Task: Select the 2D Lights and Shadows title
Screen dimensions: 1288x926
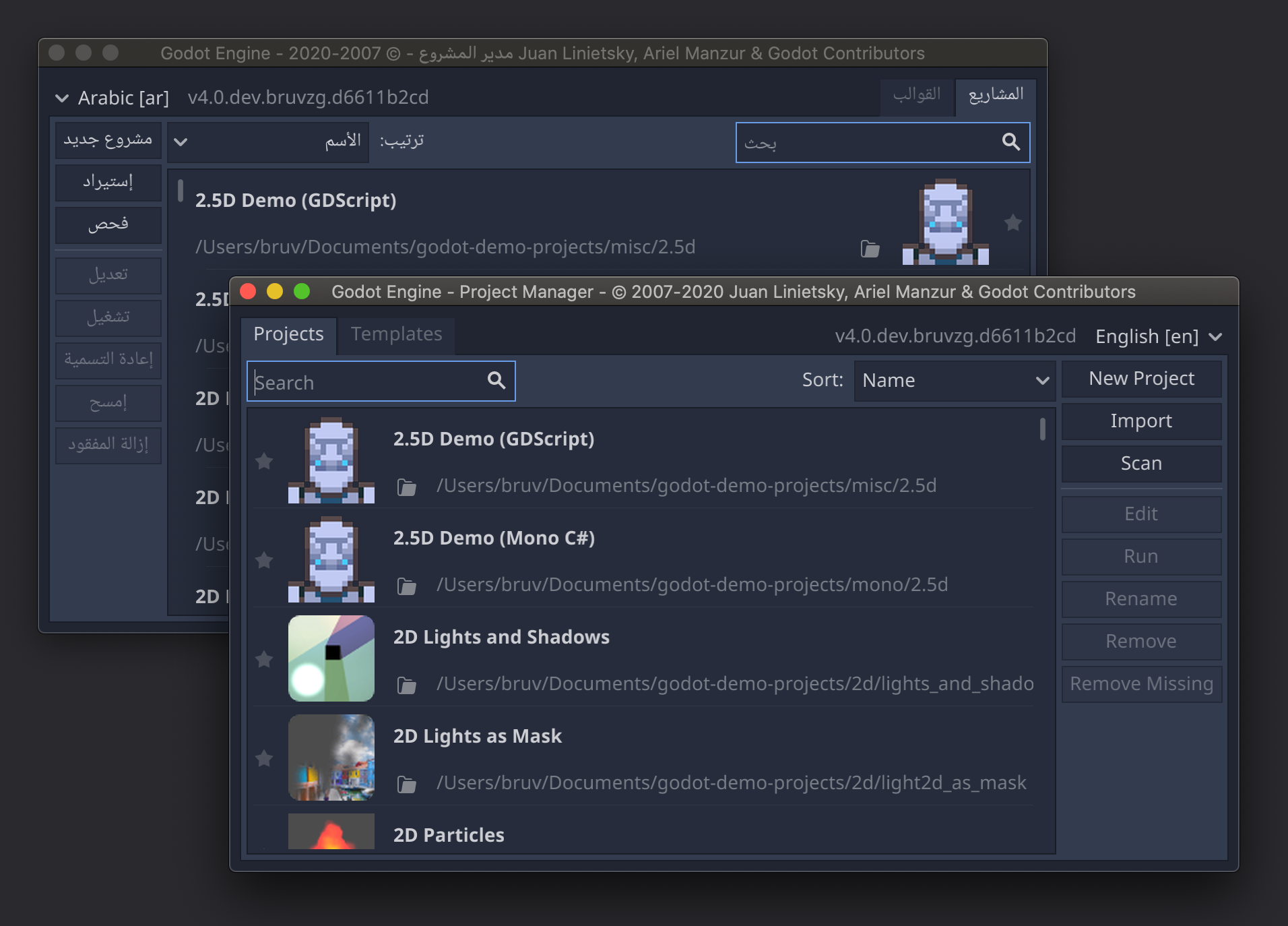Action: click(x=501, y=638)
